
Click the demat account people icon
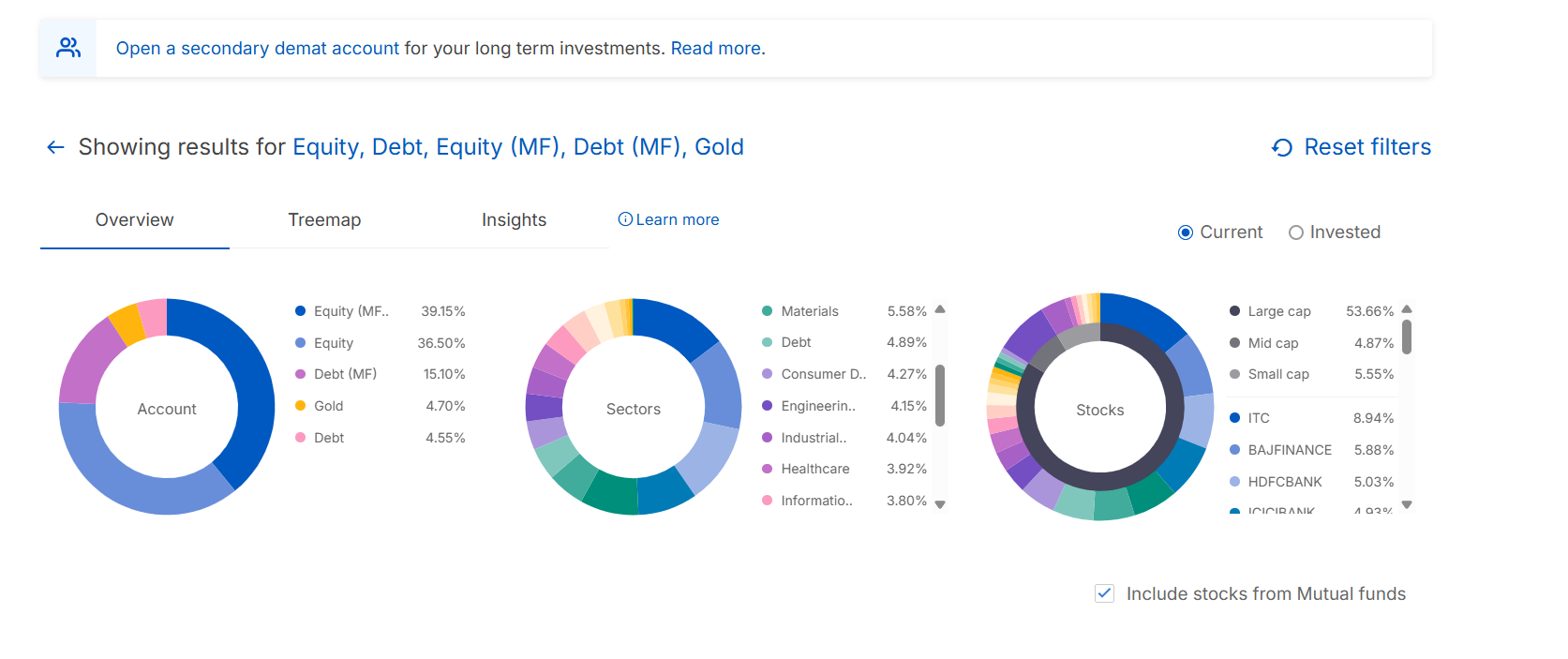(68, 48)
